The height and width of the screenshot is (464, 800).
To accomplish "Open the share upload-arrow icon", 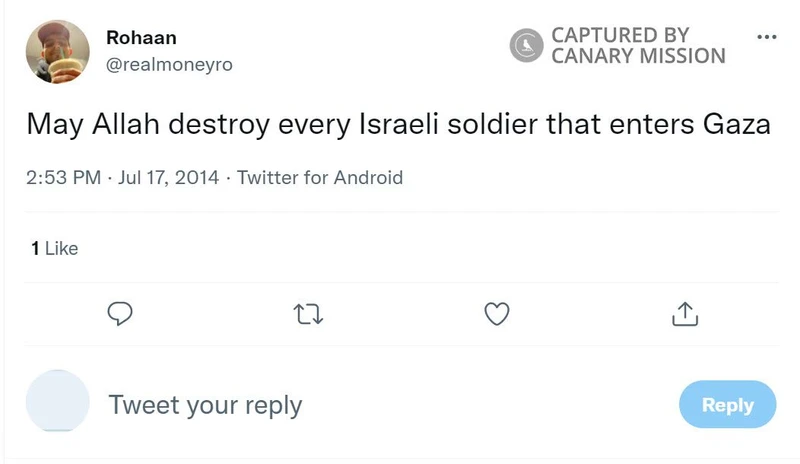I will point(684,315).
